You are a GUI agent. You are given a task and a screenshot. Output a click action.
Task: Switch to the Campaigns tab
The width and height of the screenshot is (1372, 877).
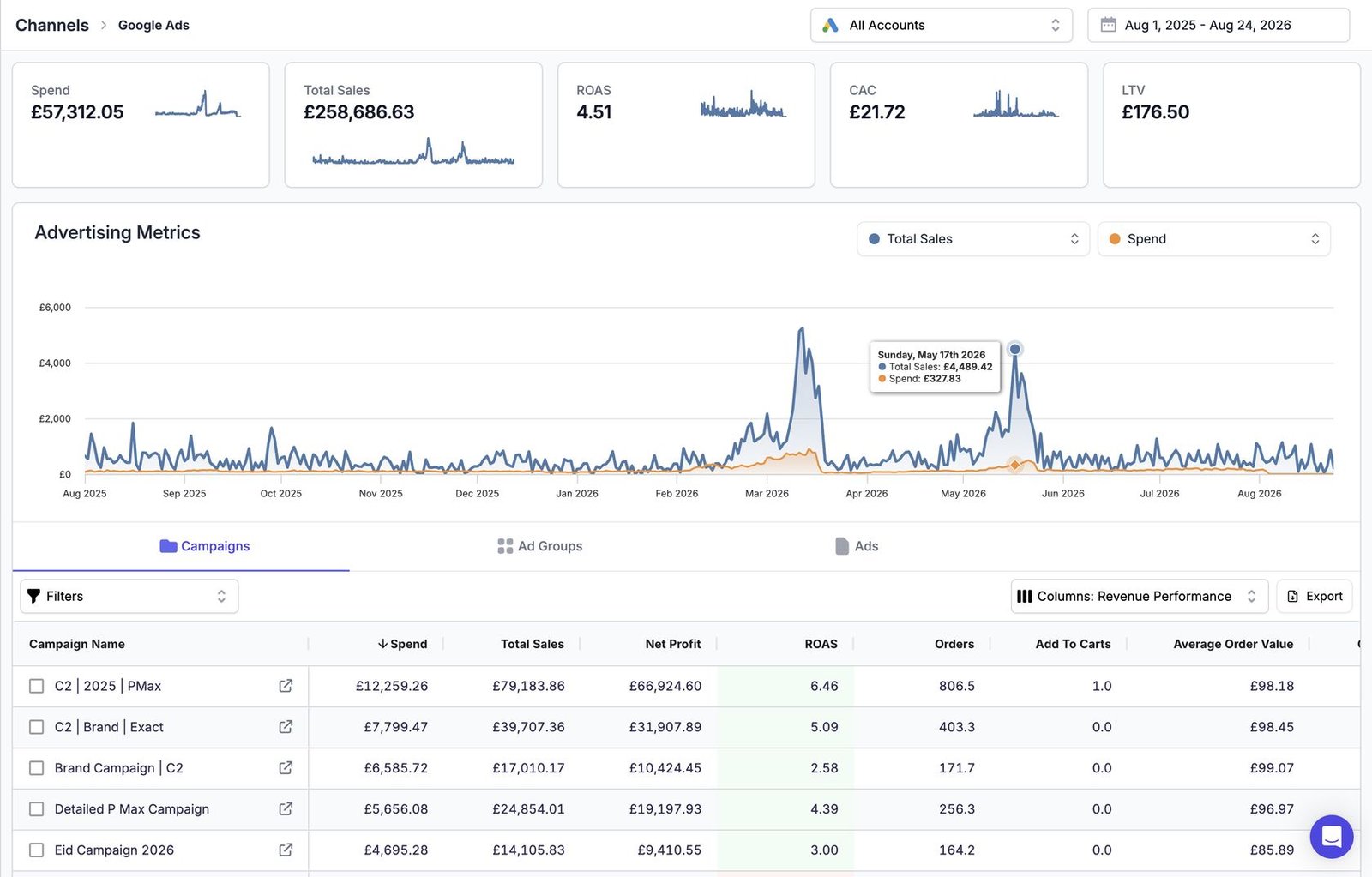[181, 546]
